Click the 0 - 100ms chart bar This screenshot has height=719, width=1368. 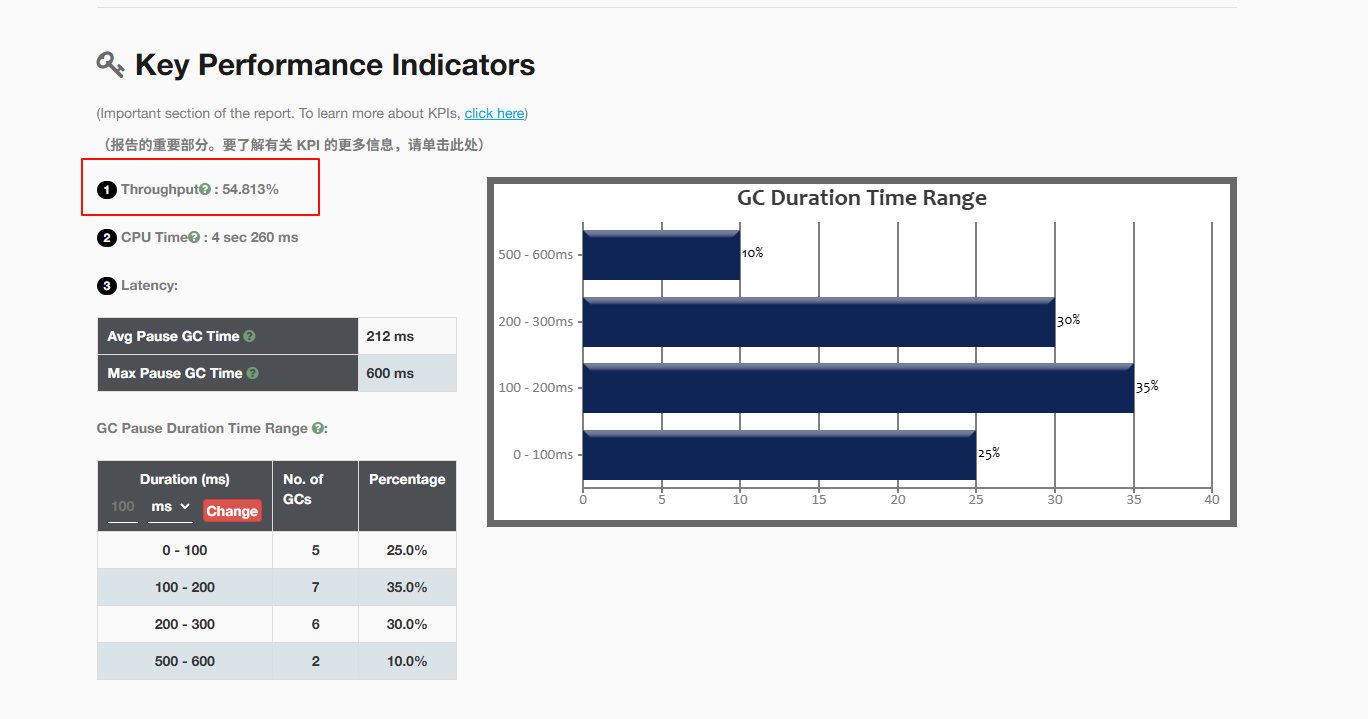[778, 455]
